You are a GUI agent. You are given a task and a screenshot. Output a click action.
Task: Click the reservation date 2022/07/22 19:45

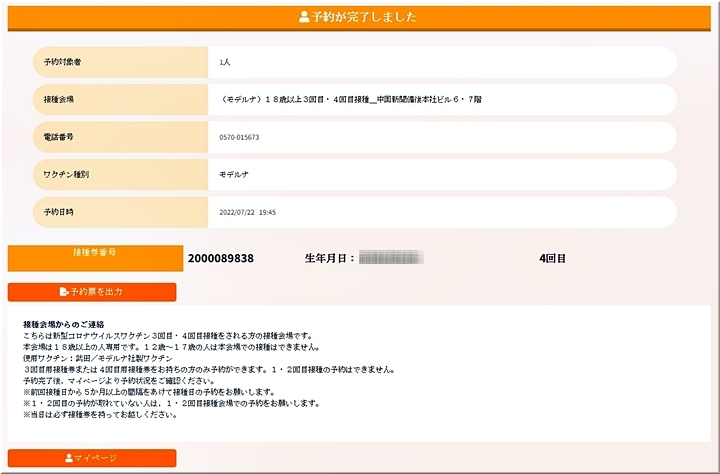247,212
